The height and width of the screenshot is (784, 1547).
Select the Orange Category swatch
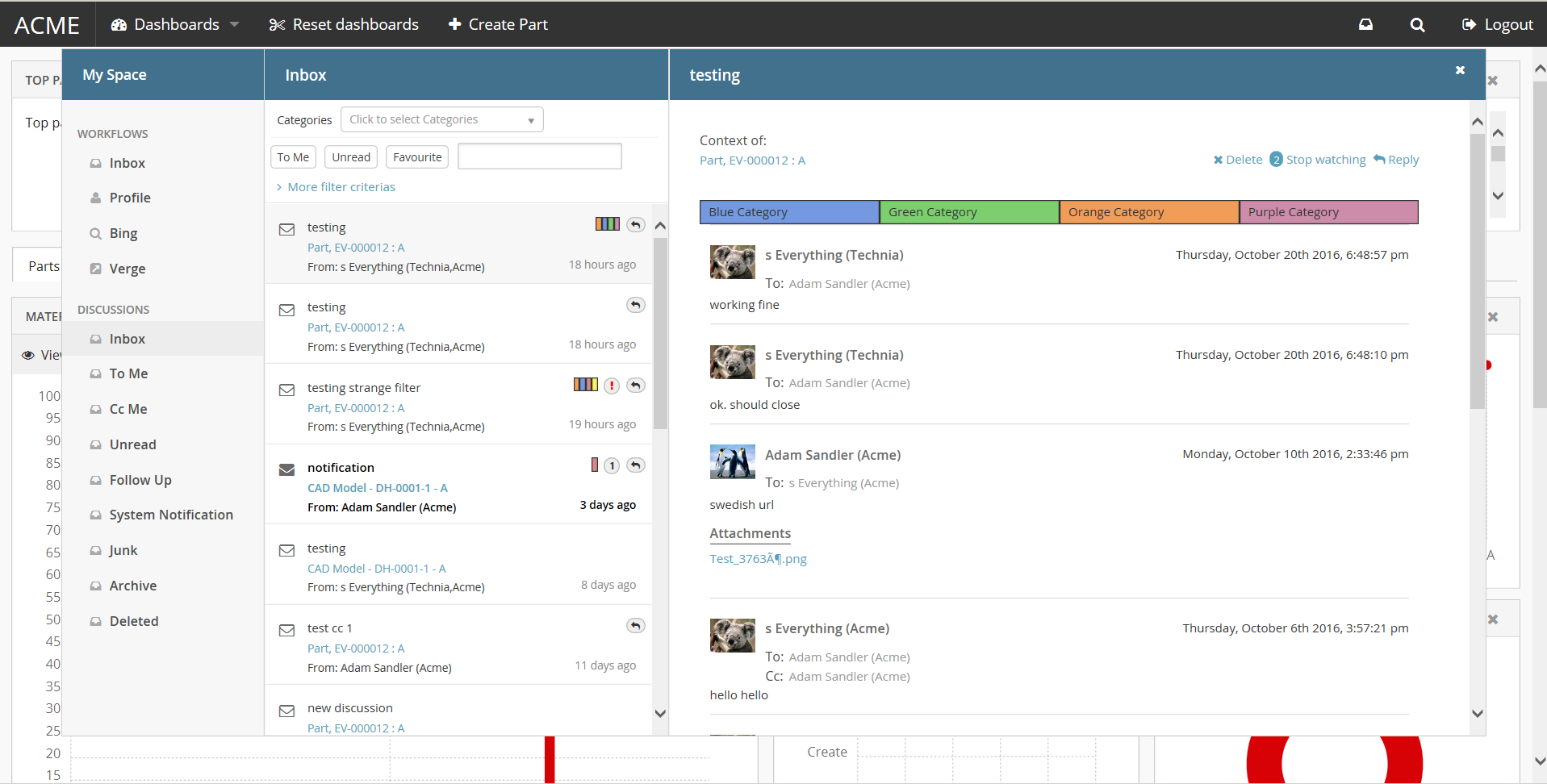pos(1148,212)
